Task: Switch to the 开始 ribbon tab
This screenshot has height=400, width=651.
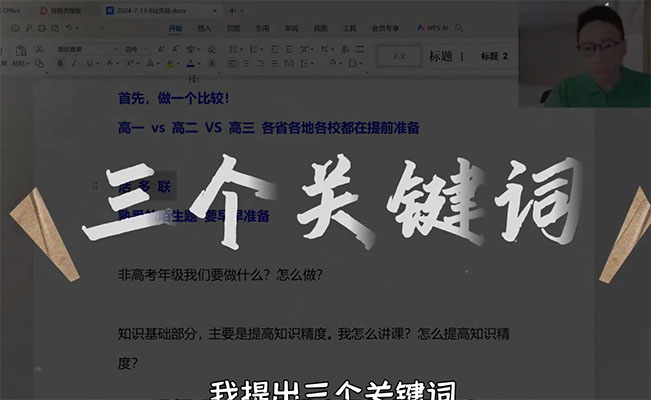Action: [x=176, y=29]
